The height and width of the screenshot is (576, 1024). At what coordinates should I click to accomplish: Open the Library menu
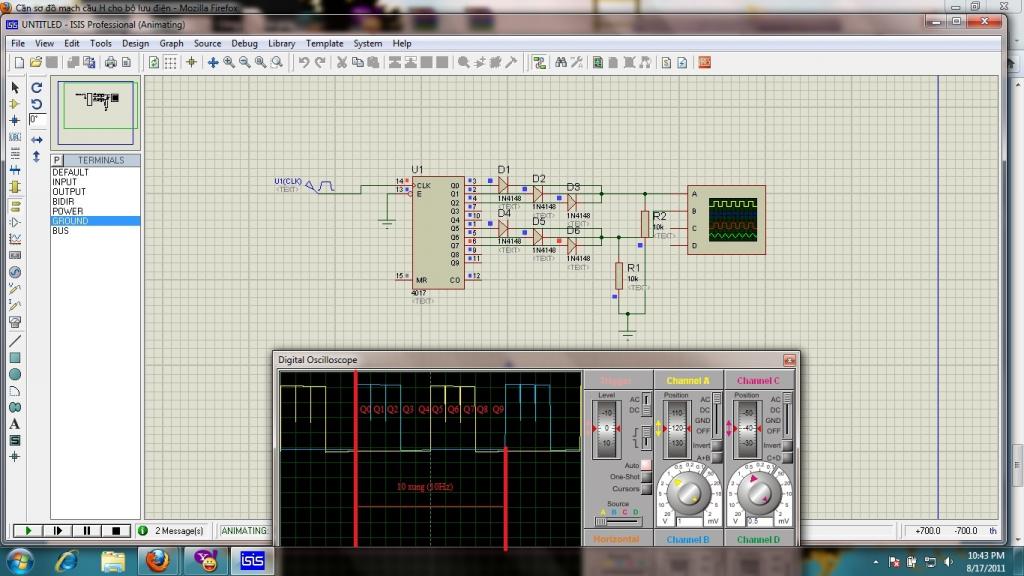[281, 43]
